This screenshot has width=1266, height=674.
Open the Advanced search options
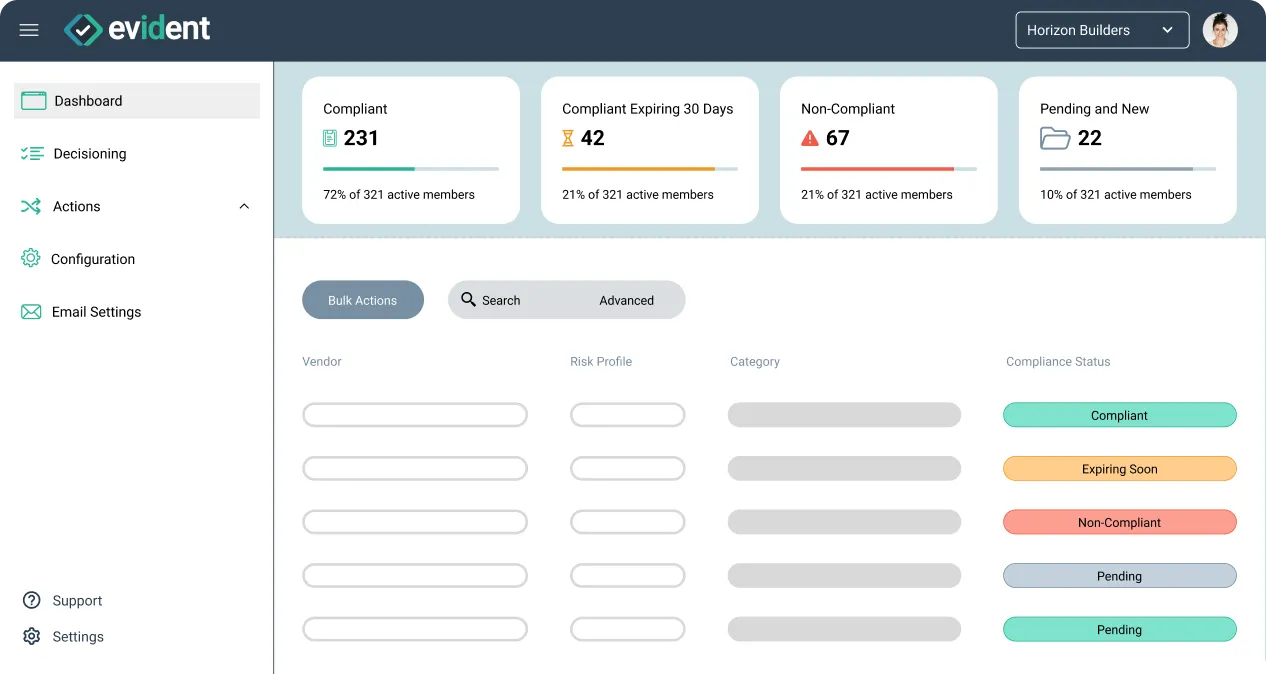click(627, 300)
